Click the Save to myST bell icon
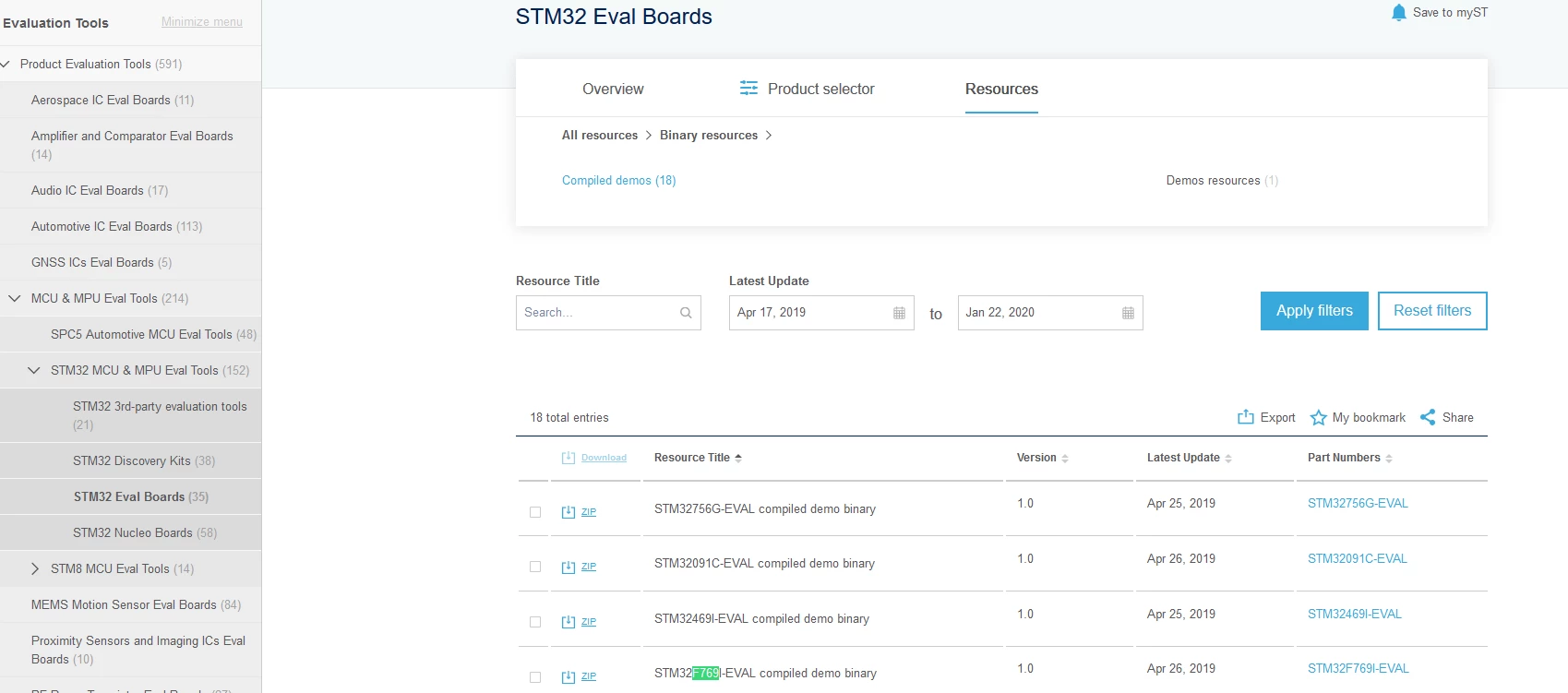1568x693 pixels. tap(1398, 12)
